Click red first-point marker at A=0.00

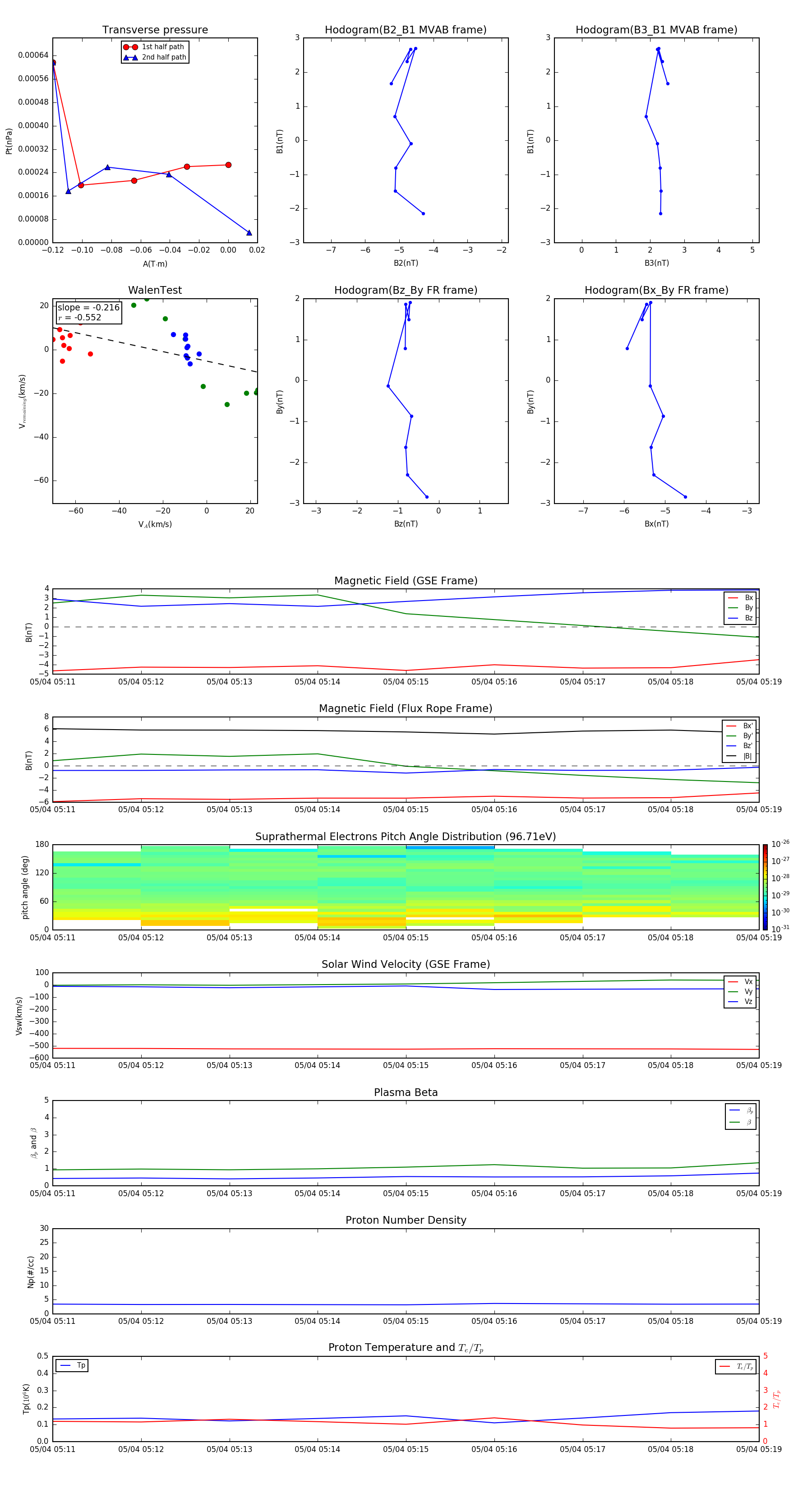[228, 165]
